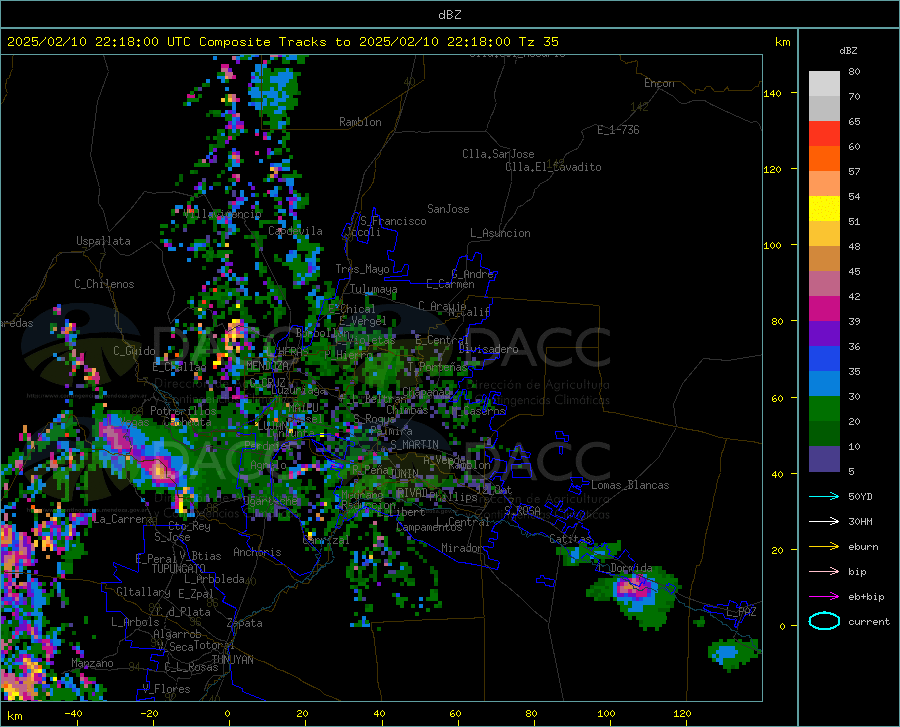Select the brown legend swatch above 45

click(x=824, y=259)
